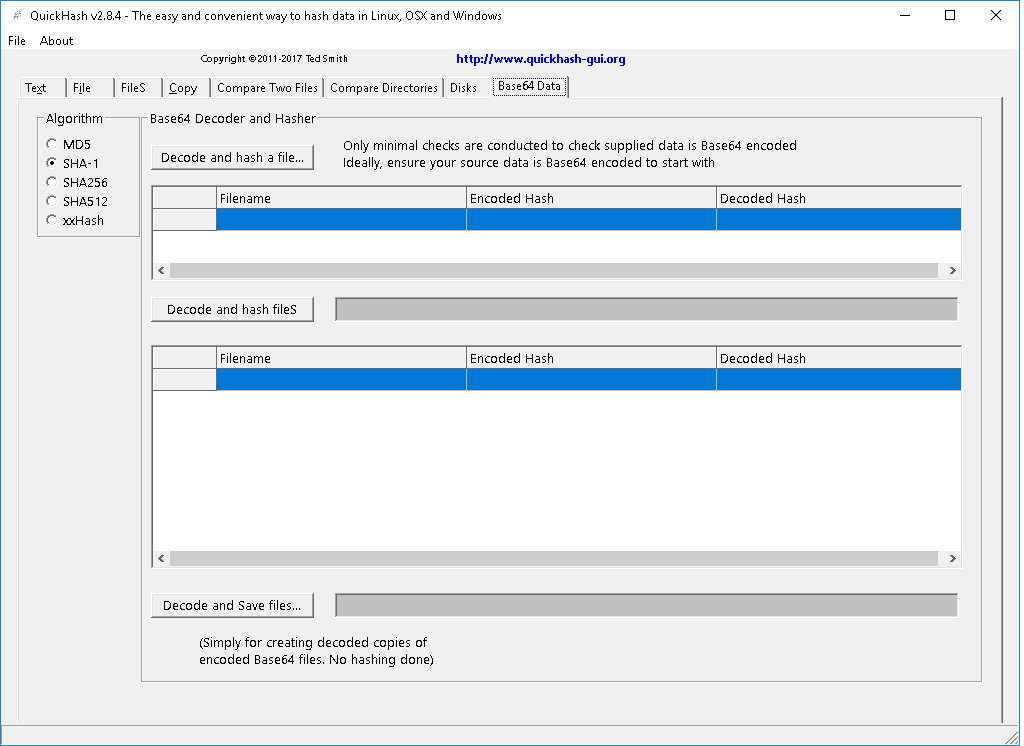Screen dimensions: 1024x746
Task: Click the Decode and hash a file button
Action: [x=232, y=157]
